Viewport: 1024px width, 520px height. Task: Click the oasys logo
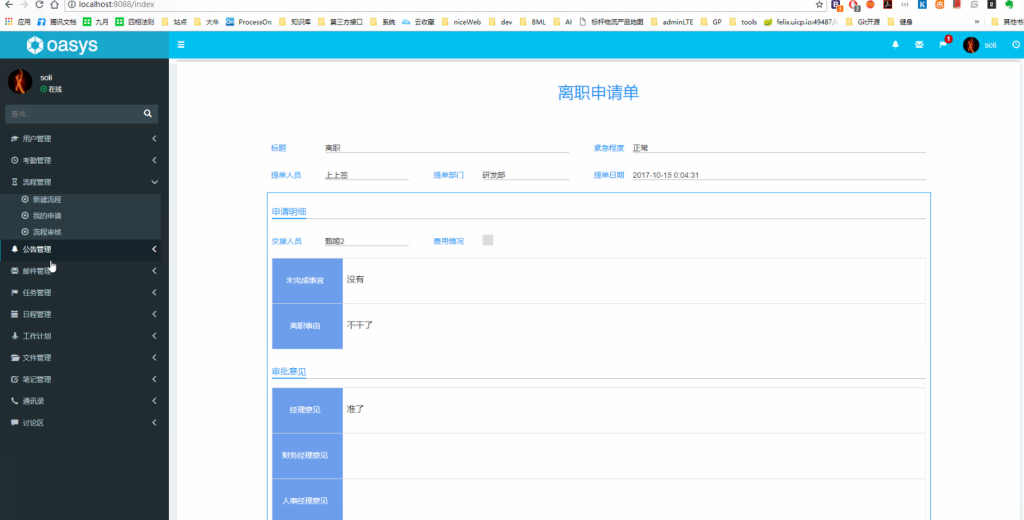(63, 45)
